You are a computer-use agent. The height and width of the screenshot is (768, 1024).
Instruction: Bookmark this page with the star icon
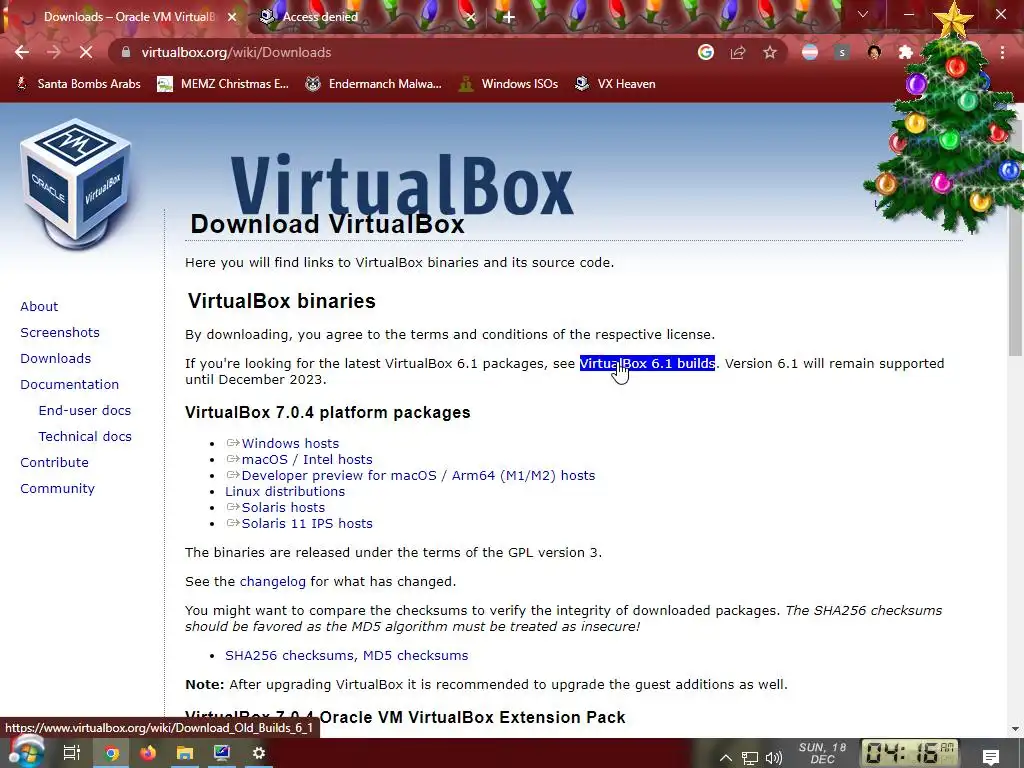[770, 52]
